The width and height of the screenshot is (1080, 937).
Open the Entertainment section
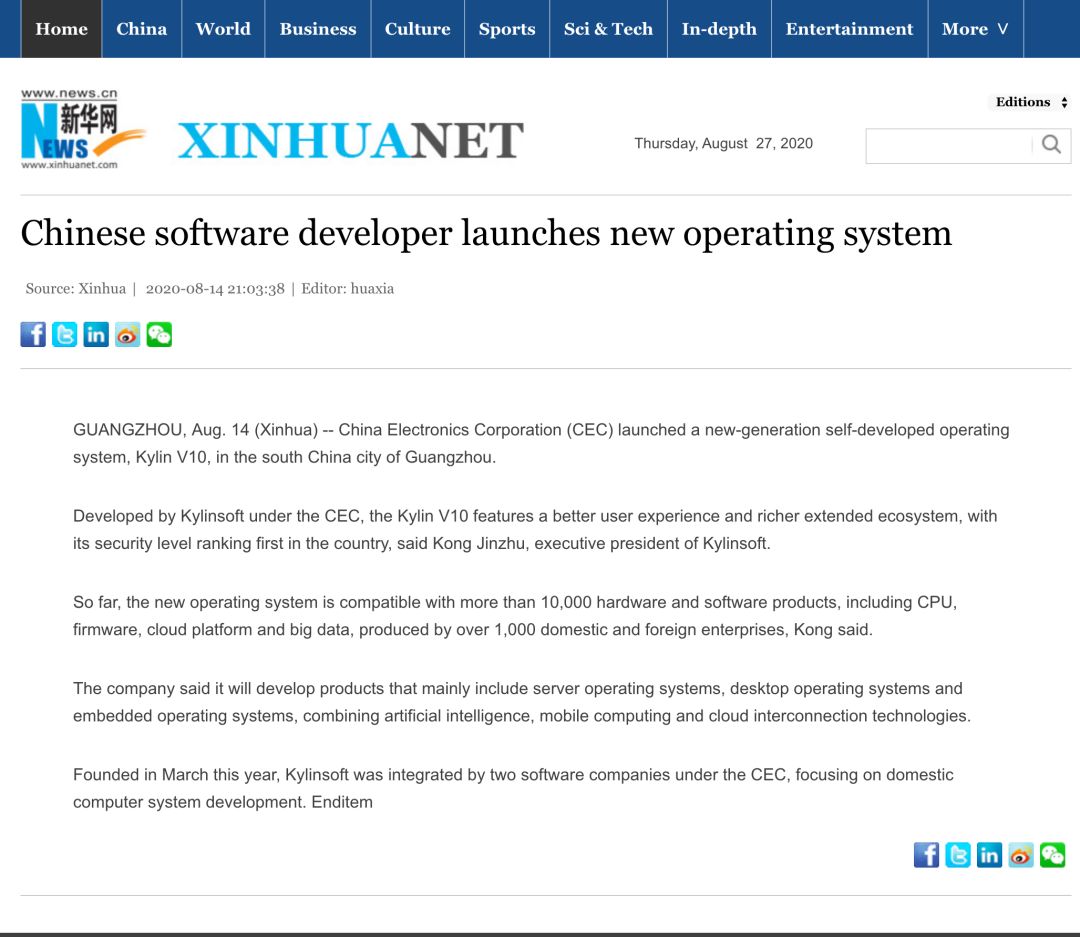tap(849, 29)
